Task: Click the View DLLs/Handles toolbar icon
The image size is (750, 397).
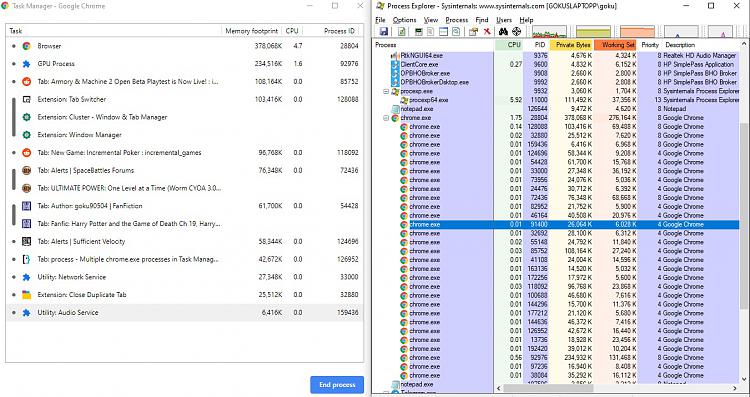Action: pyautogui.click(x=456, y=32)
